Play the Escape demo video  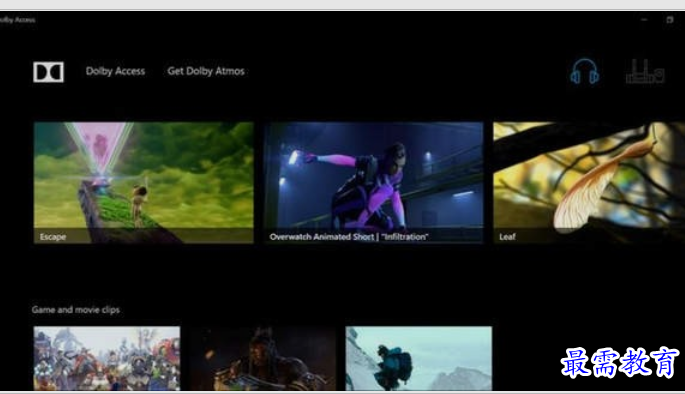tap(144, 183)
